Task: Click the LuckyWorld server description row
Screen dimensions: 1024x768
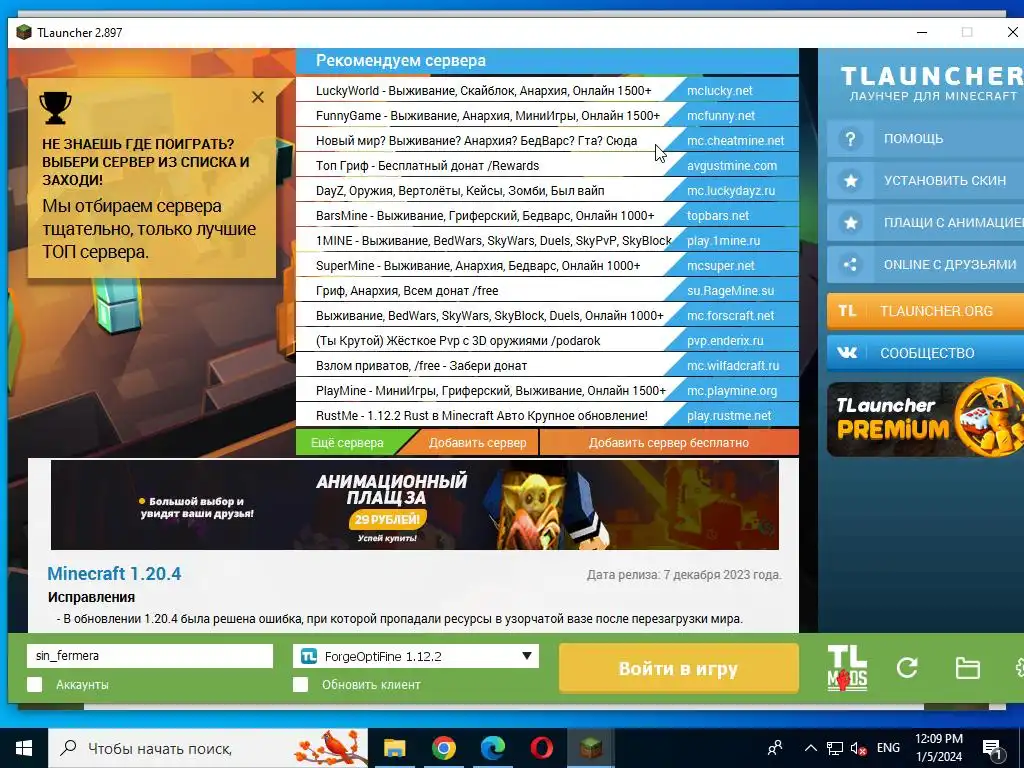Action: [483, 91]
